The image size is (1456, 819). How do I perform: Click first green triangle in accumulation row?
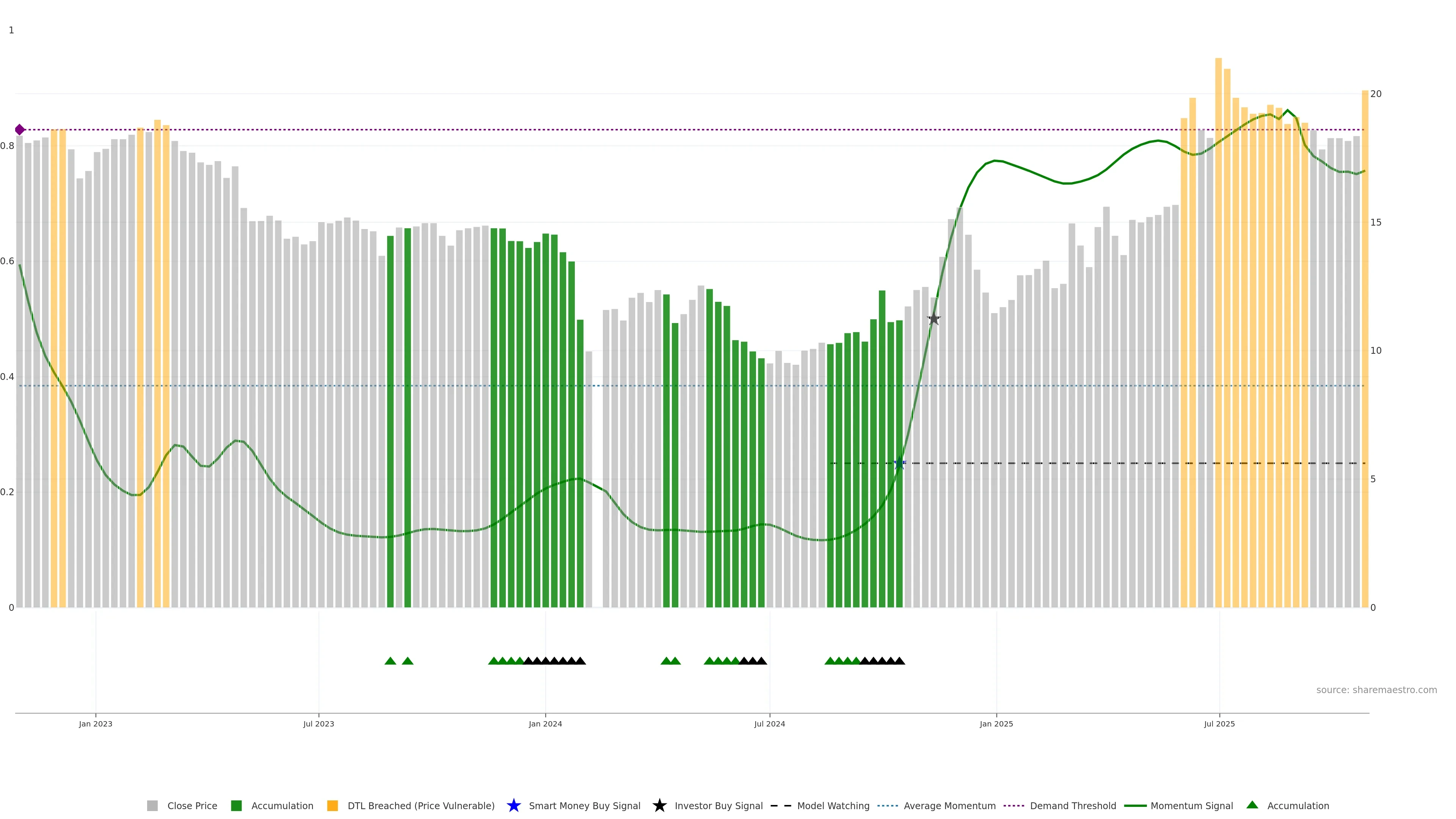click(x=390, y=661)
